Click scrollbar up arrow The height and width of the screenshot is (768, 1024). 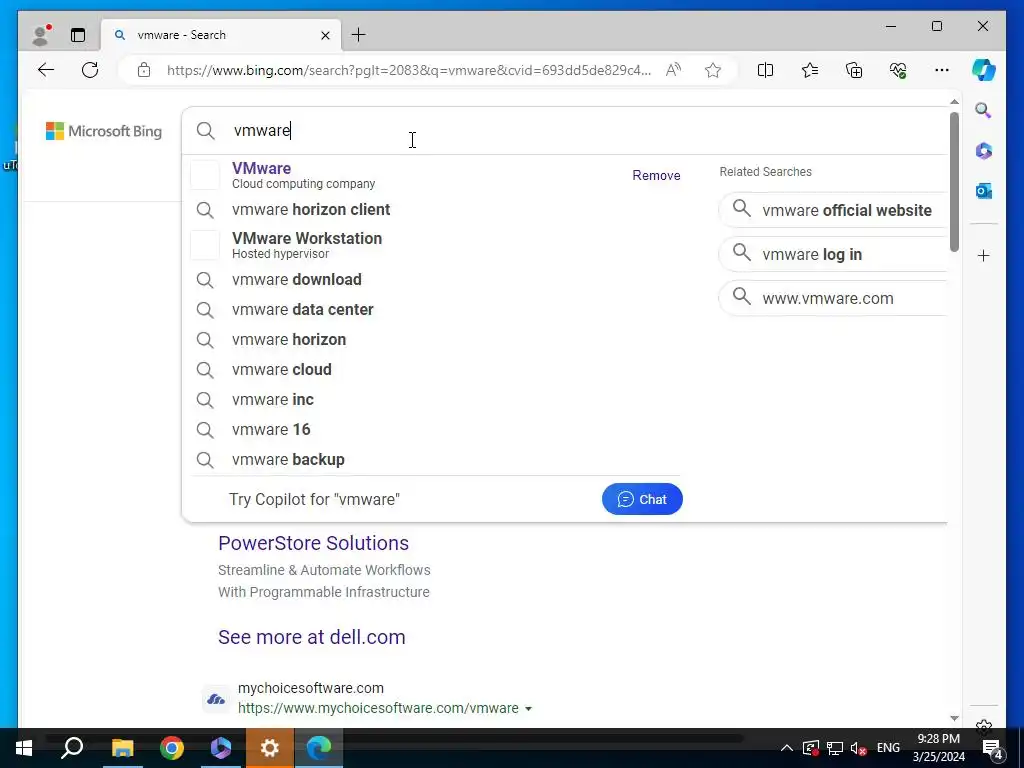pyautogui.click(x=954, y=102)
